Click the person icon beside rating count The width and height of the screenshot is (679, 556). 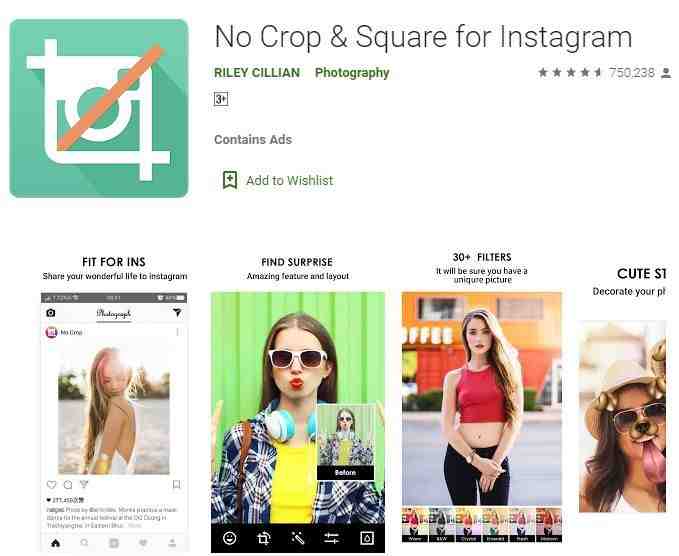click(x=666, y=73)
